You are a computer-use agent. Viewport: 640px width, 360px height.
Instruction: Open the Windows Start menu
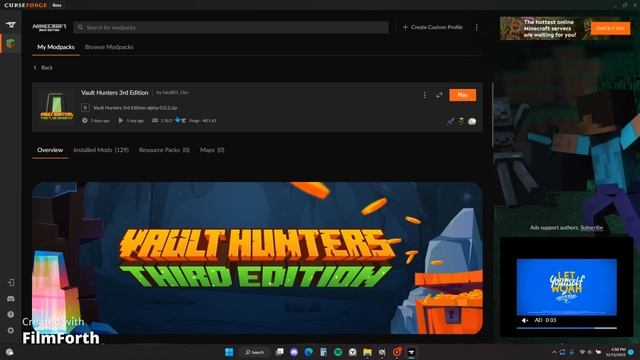click(229, 352)
